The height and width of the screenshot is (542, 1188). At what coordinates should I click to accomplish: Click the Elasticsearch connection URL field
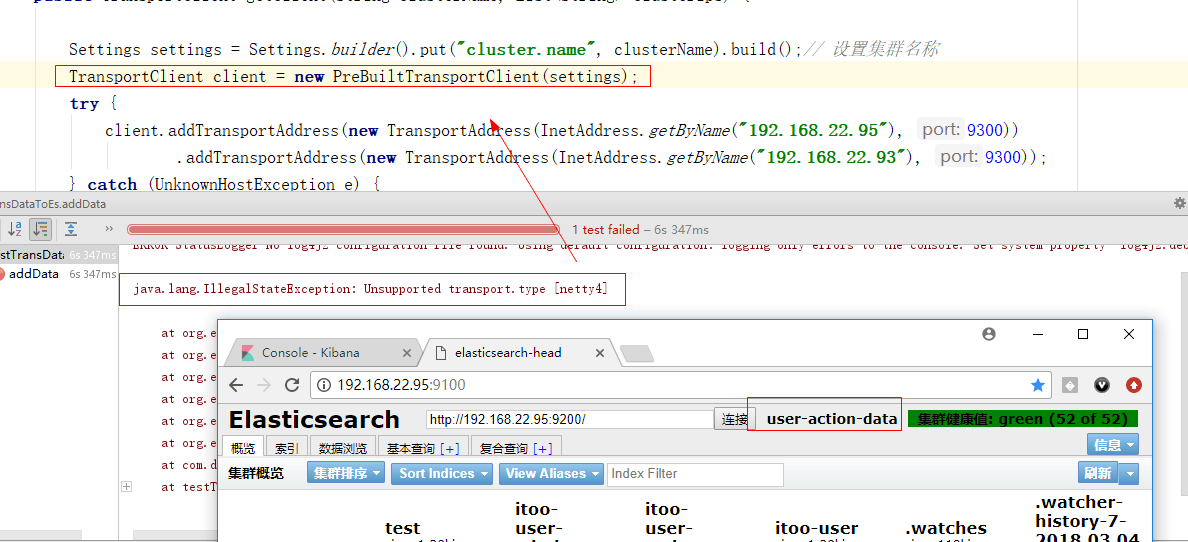[570, 419]
